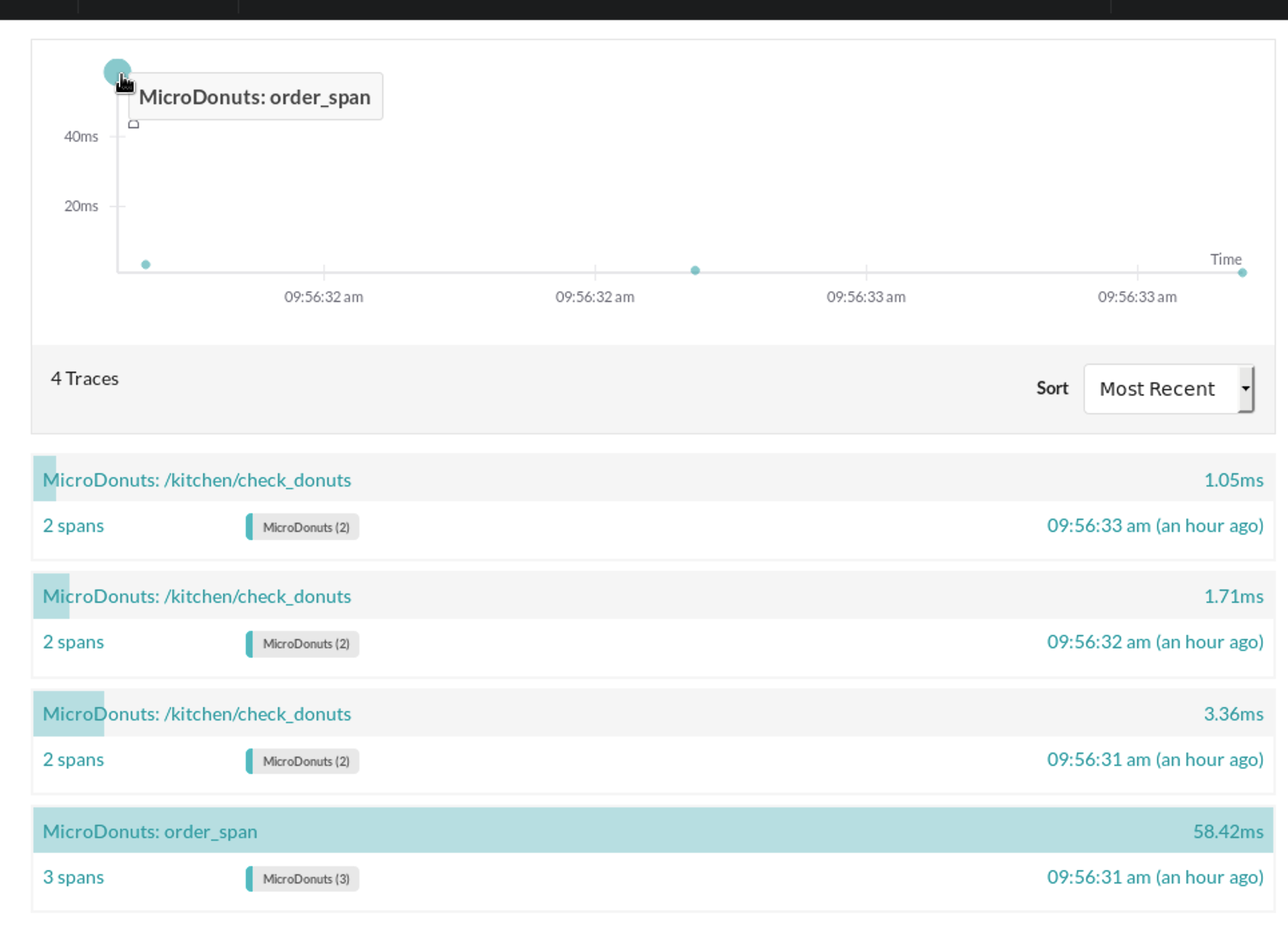This screenshot has height=929, width=1288.
Task: Click the 3 spans label
Action: [x=73, y=877]
